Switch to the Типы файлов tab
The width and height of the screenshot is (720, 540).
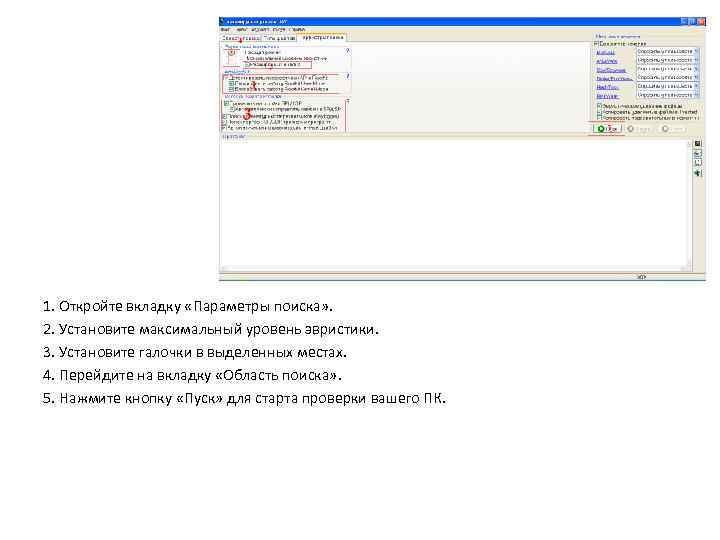point(280,38)
